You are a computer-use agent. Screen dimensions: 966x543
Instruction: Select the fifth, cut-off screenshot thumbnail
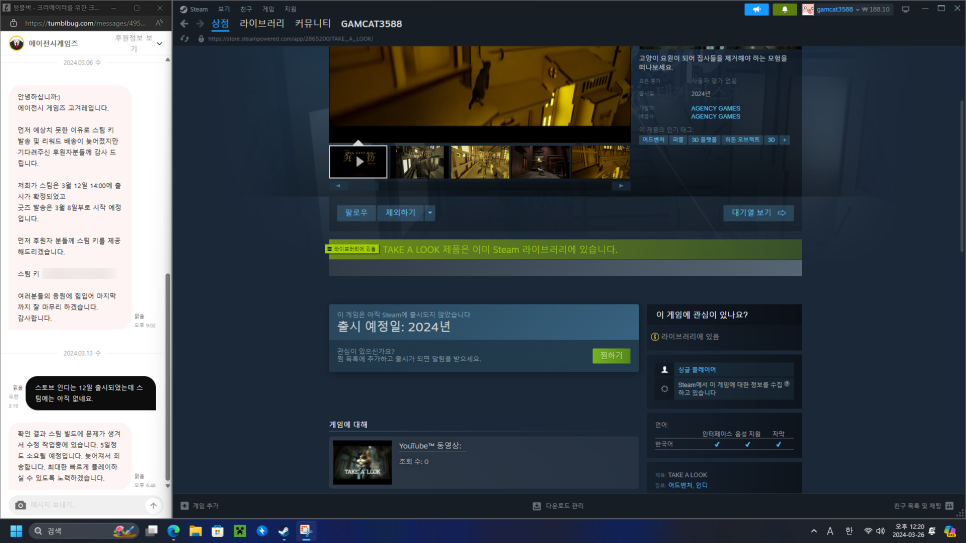601,161
